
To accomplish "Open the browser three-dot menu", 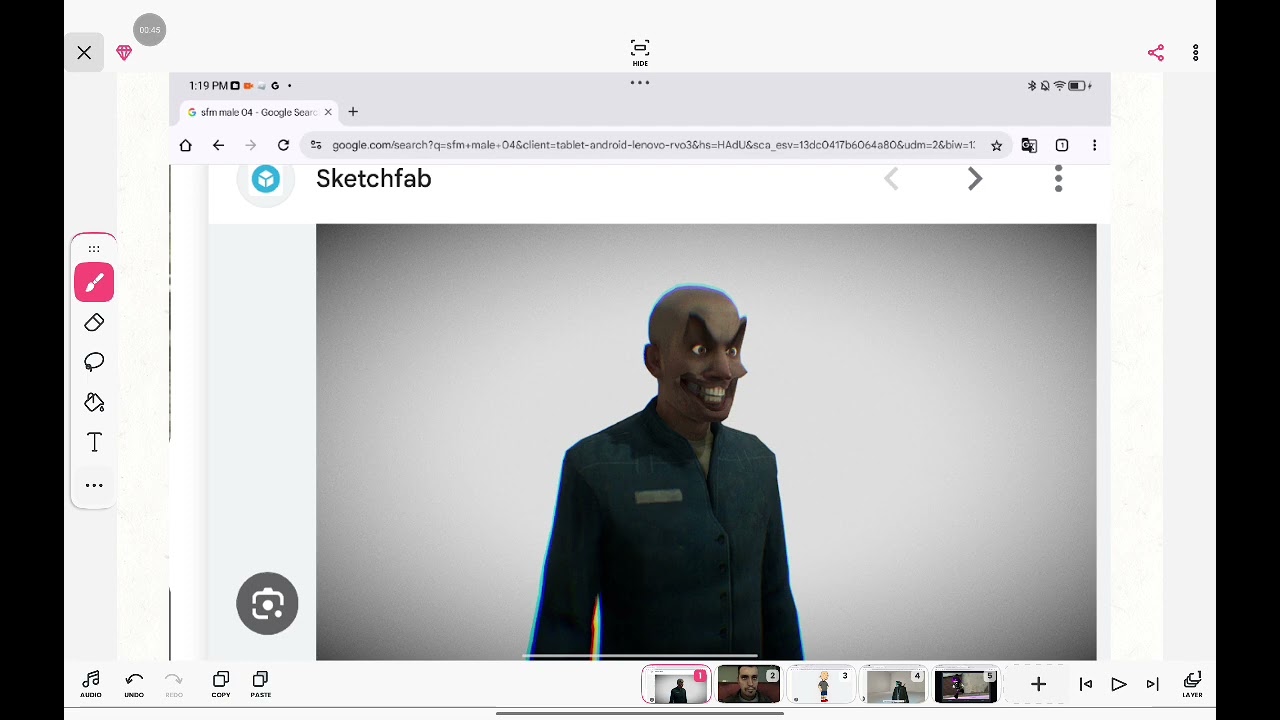I will (1095, 145).
